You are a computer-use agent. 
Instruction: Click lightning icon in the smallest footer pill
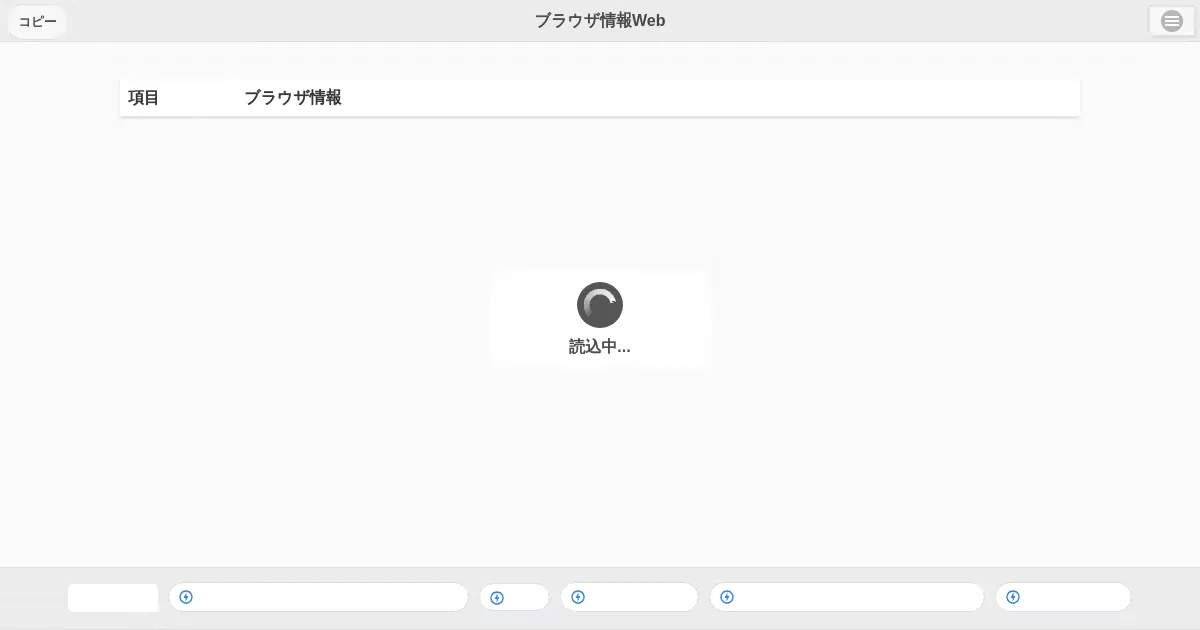click(x=497, y=598)
